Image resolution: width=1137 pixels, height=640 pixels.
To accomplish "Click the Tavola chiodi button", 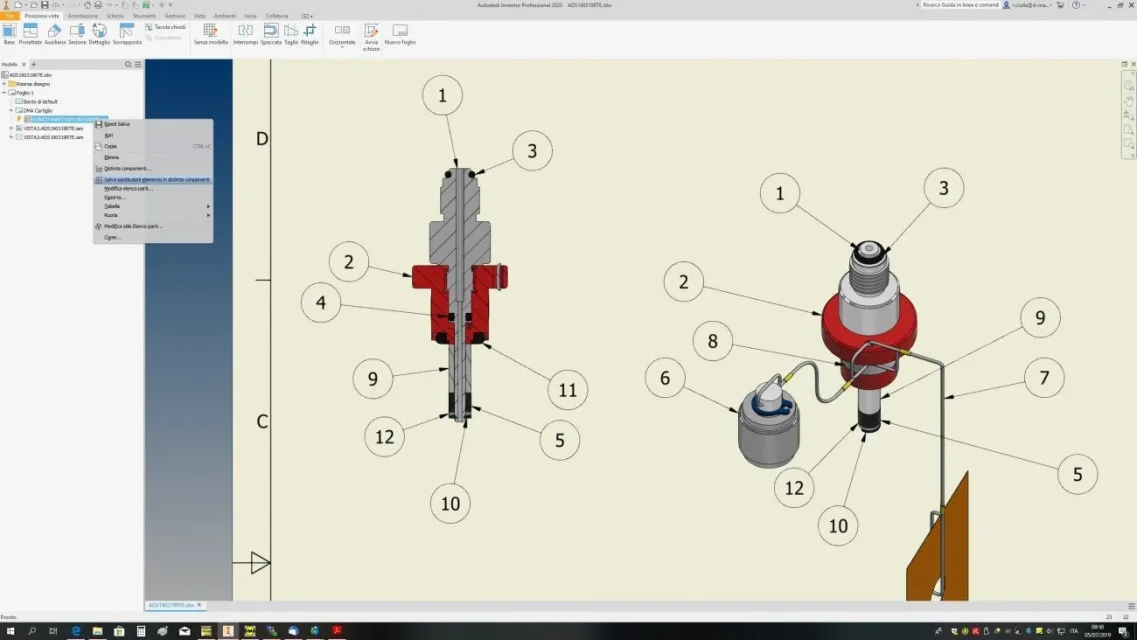I will click(x=165, y=27).
